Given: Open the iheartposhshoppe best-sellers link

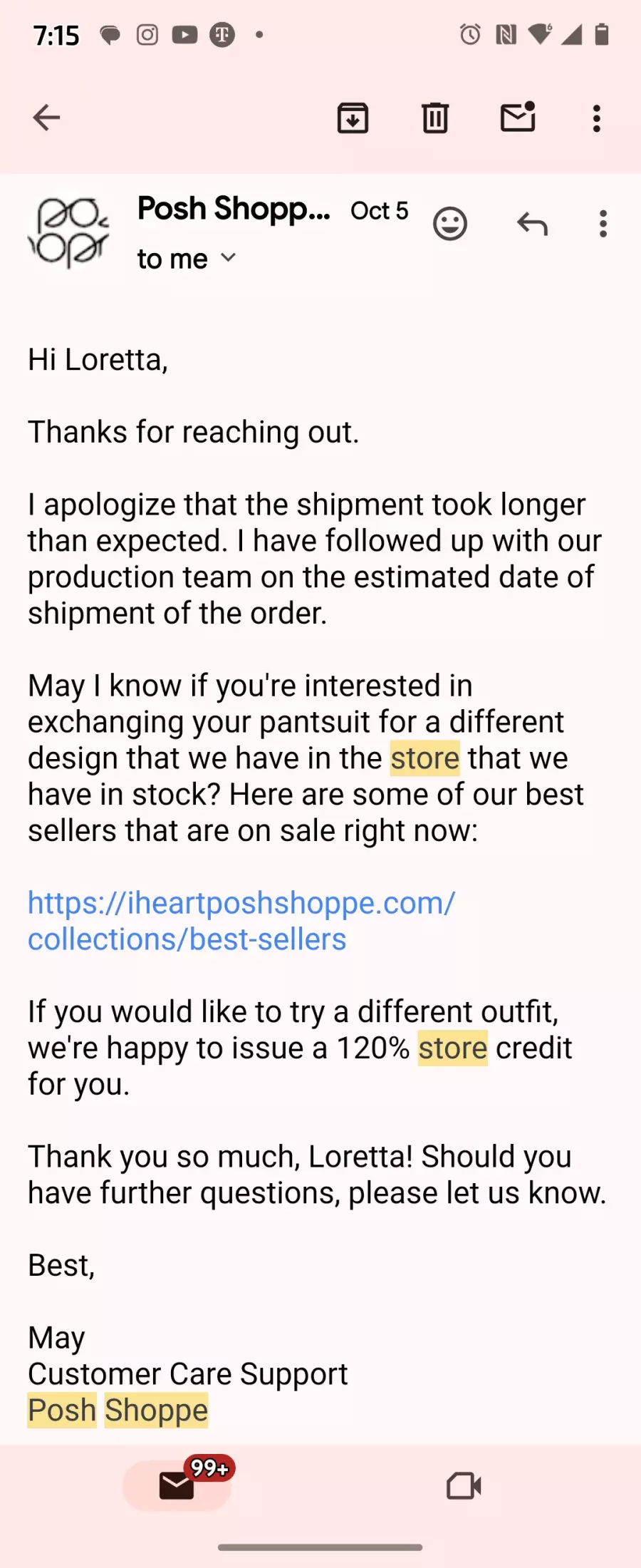Looking at the screenshot, I should (x=241, y=921).
